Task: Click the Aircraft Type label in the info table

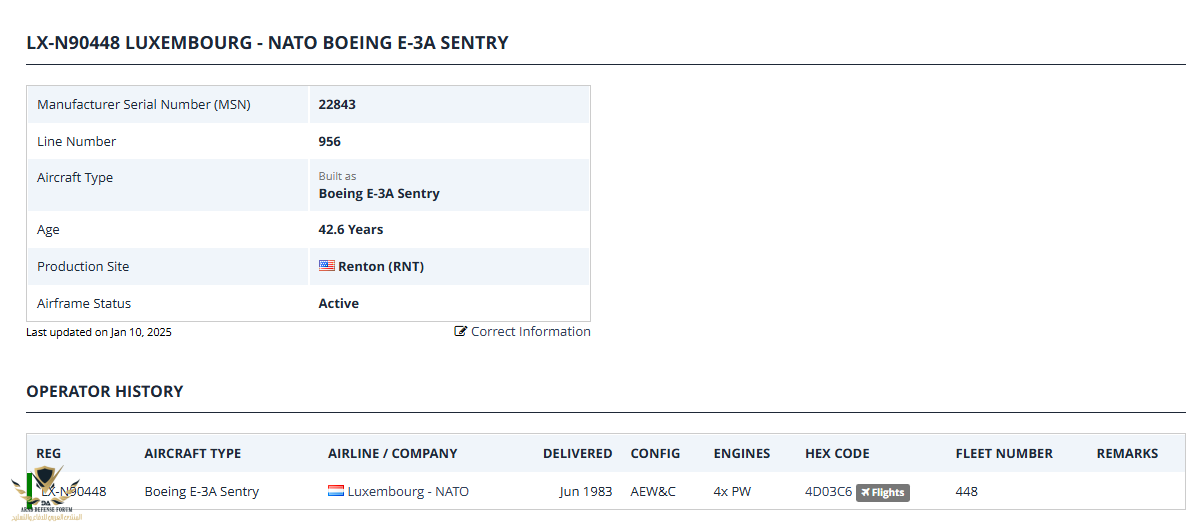Action: [x=74, y=178]
